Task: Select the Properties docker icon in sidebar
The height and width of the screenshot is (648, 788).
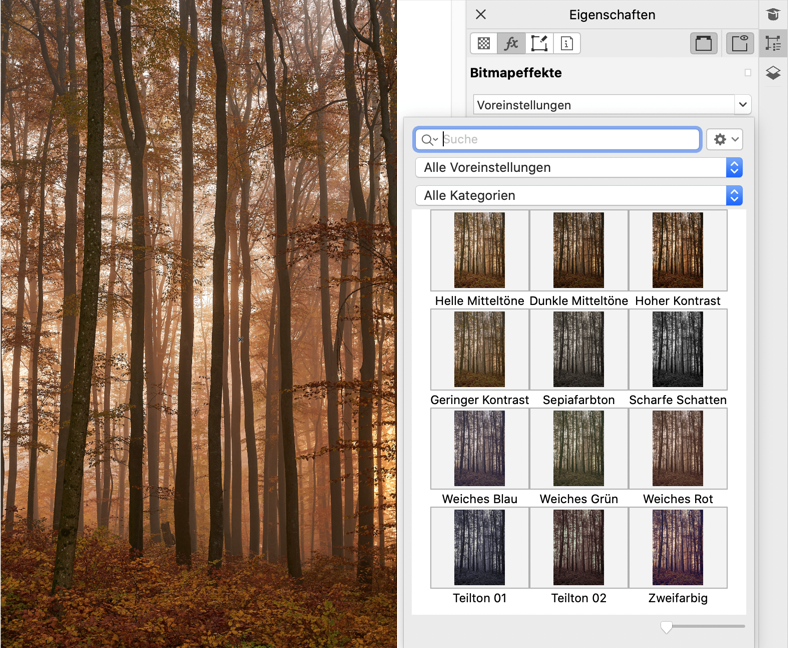Action: tap(773, 43)
